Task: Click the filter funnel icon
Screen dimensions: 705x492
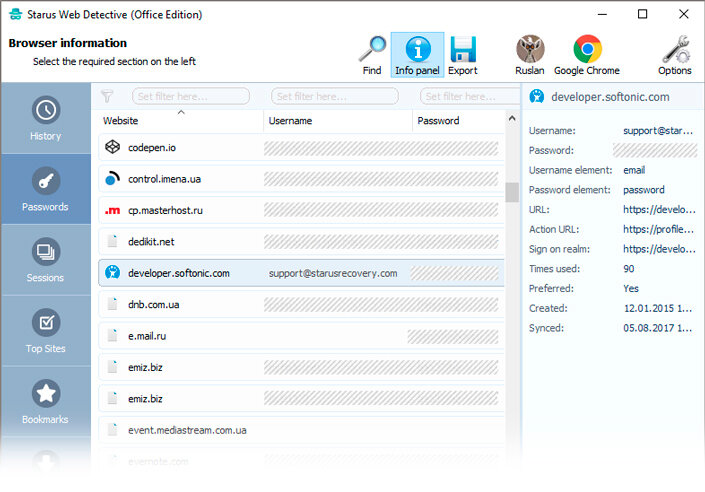Action: click(107, 96)
